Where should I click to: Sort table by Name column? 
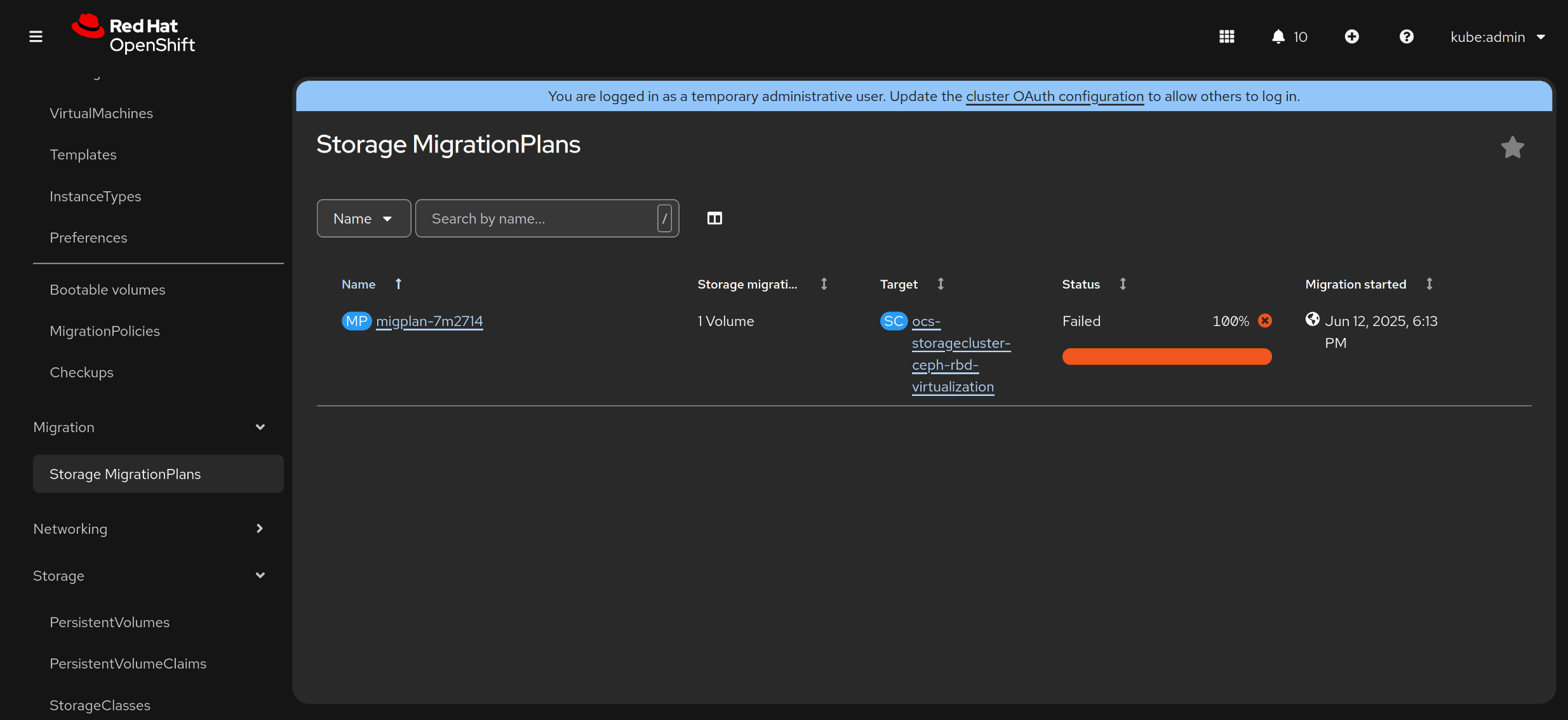(359, 284)
